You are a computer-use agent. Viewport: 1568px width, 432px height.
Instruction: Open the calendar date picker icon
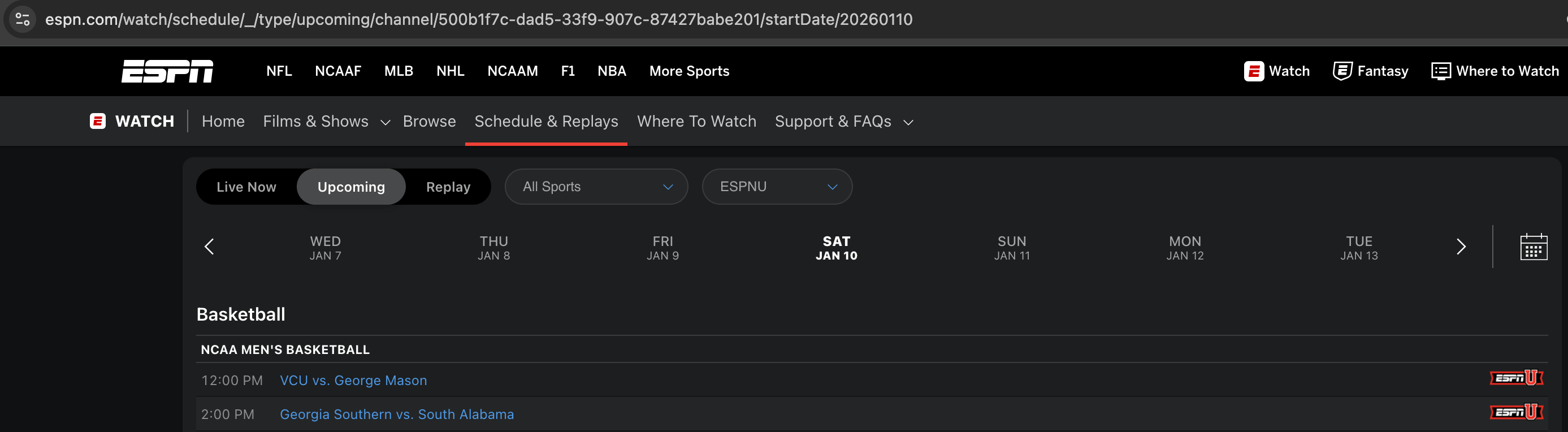tap(1533, 247)
